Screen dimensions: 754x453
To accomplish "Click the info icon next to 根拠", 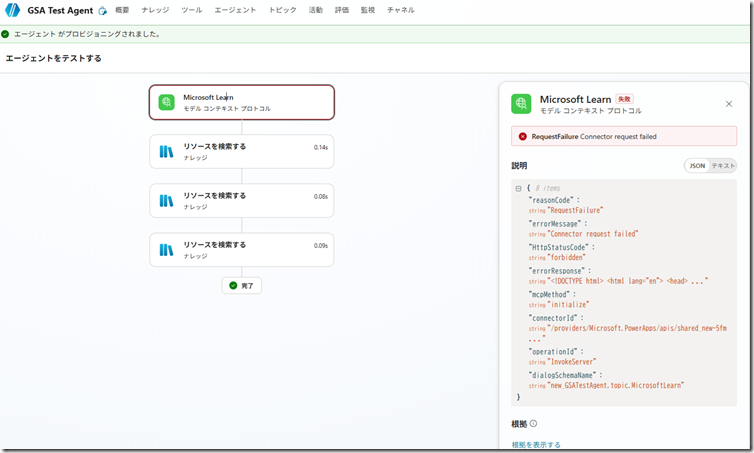I will (x=533, y=424).
